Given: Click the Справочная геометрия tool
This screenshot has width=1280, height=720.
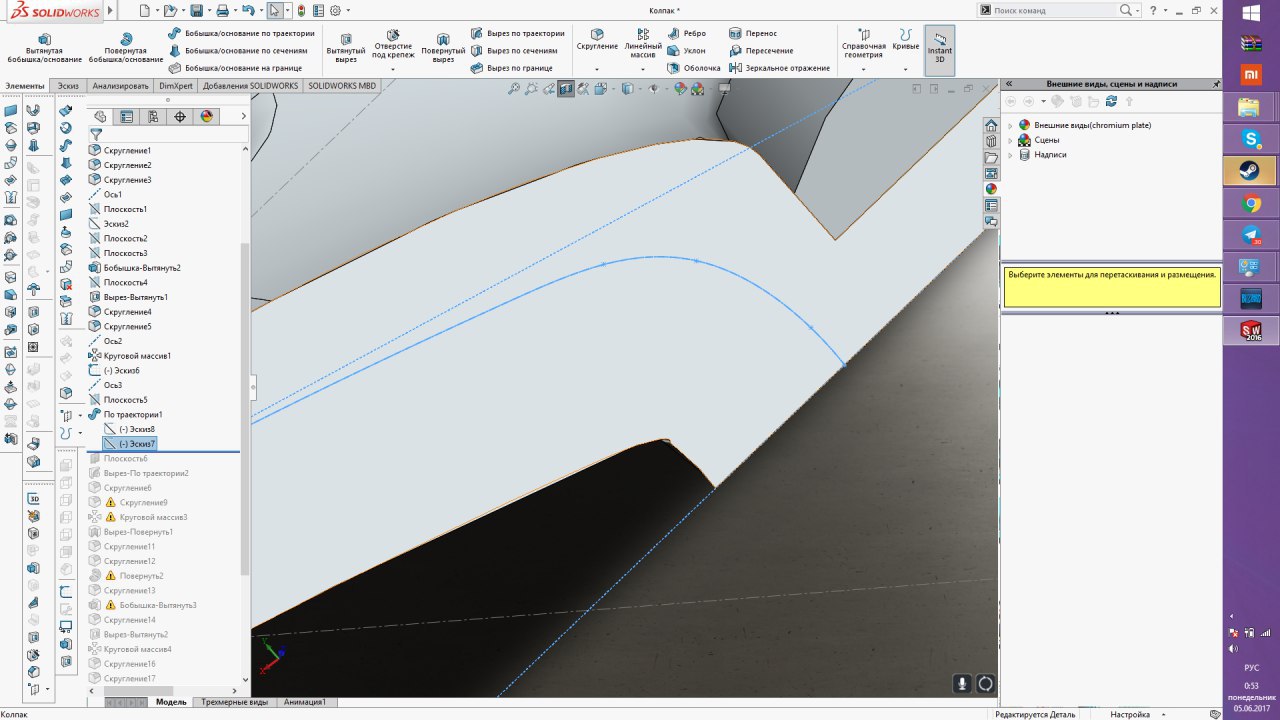Looking at the screenshot, I should pos(864,44).
